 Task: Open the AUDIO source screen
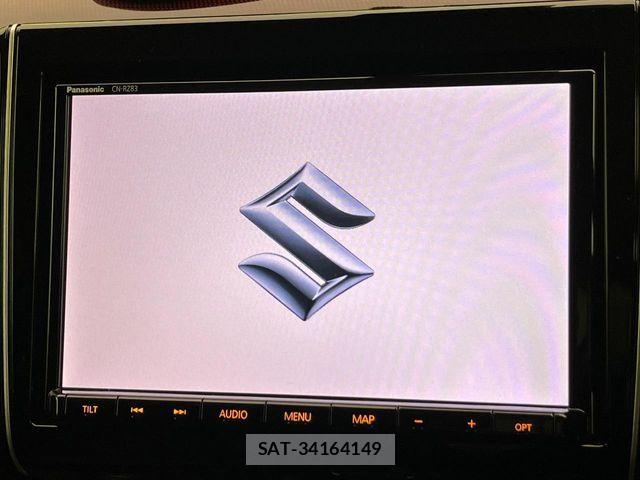tap(233, 414)
